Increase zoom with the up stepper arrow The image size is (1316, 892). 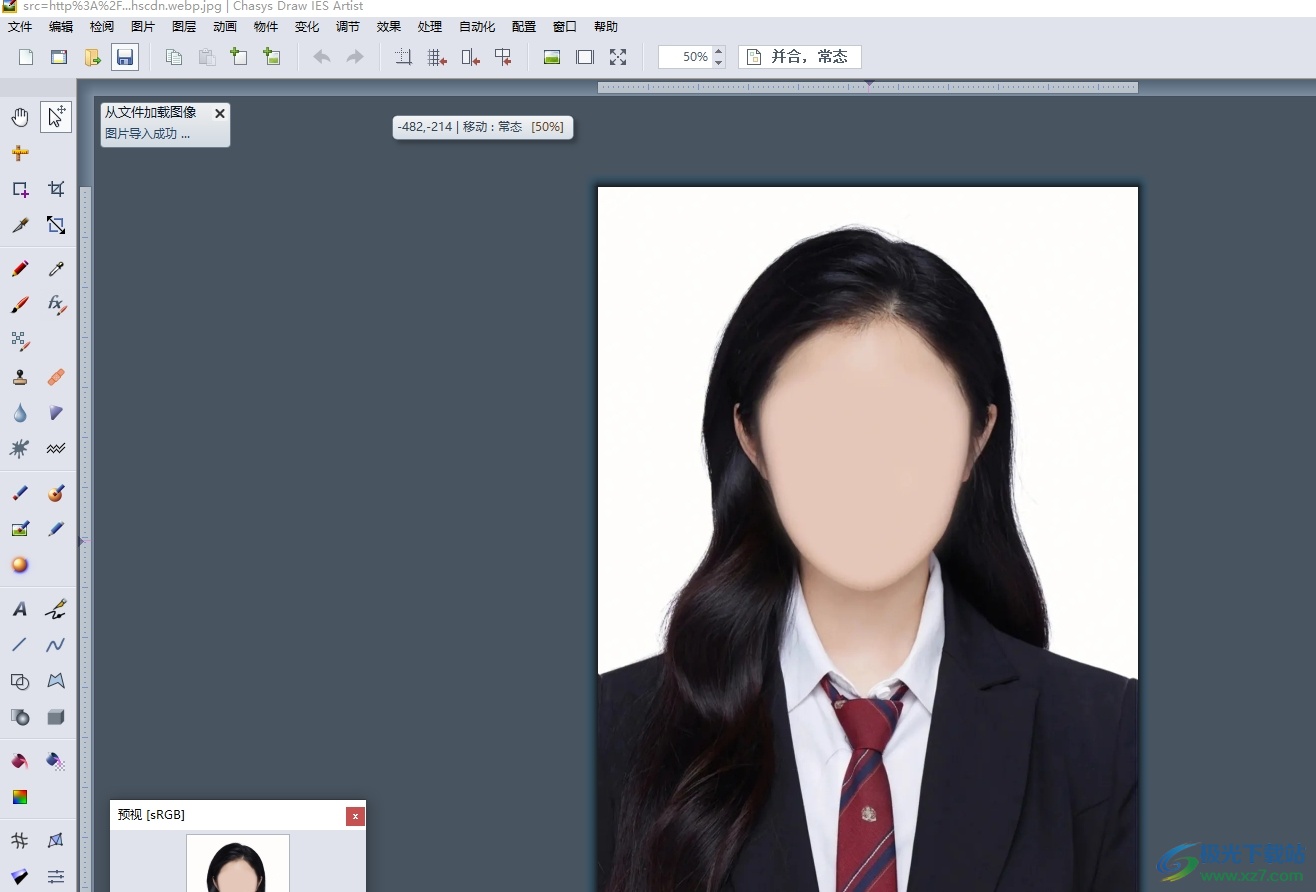[719, 51]
